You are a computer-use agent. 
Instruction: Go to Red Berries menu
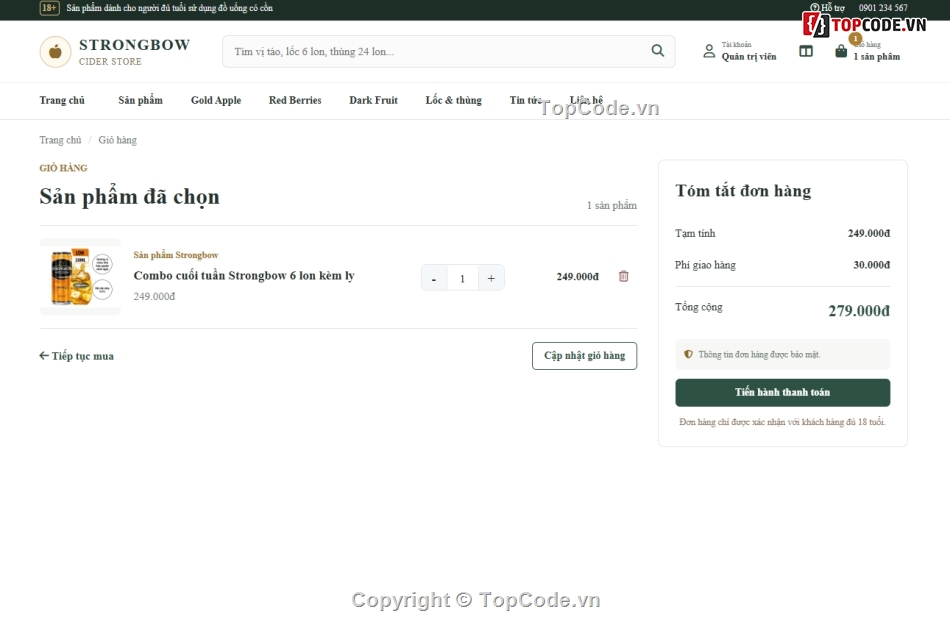[x=295, y=101]
